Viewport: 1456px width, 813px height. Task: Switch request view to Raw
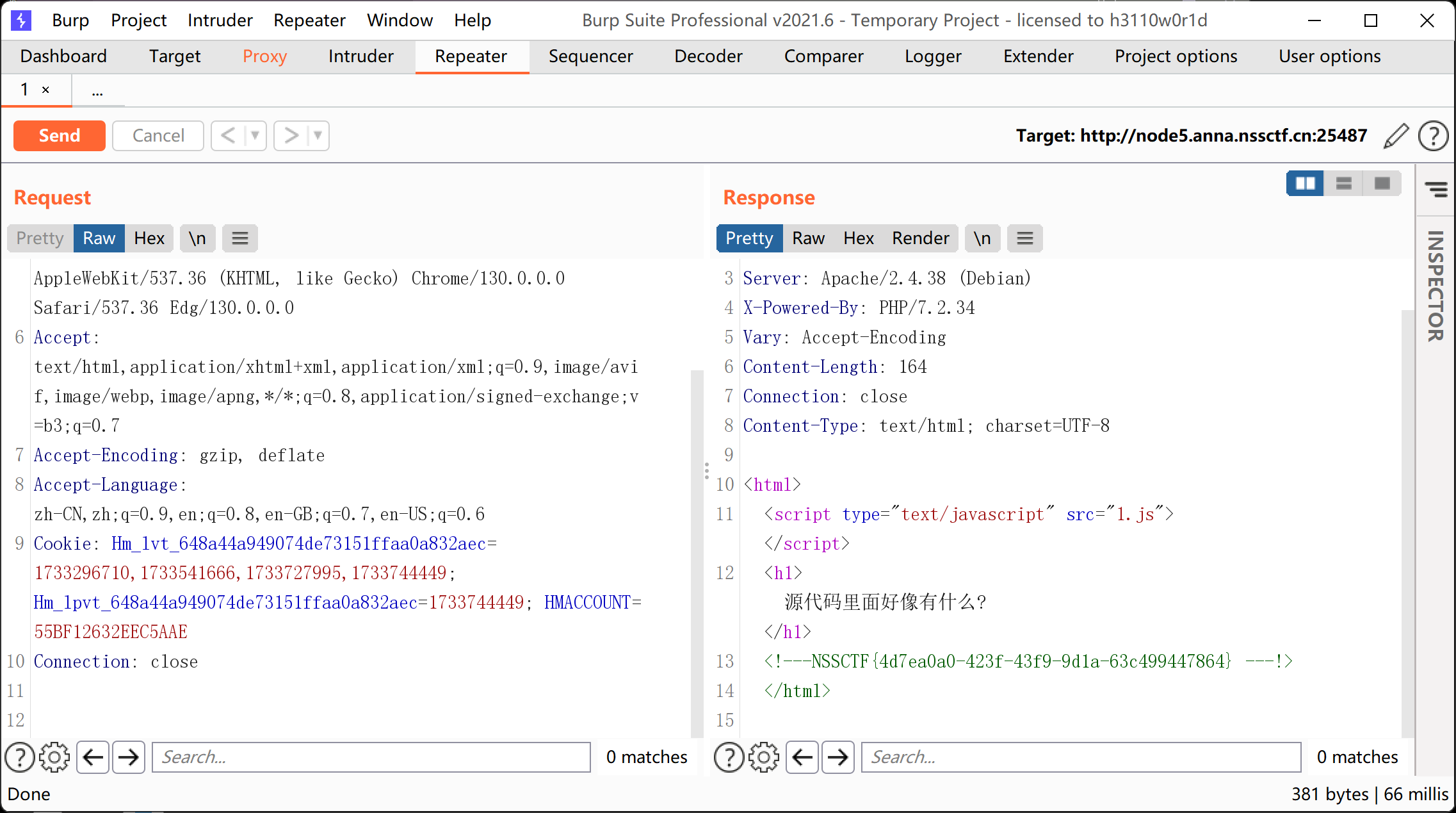tap(99, 238)
